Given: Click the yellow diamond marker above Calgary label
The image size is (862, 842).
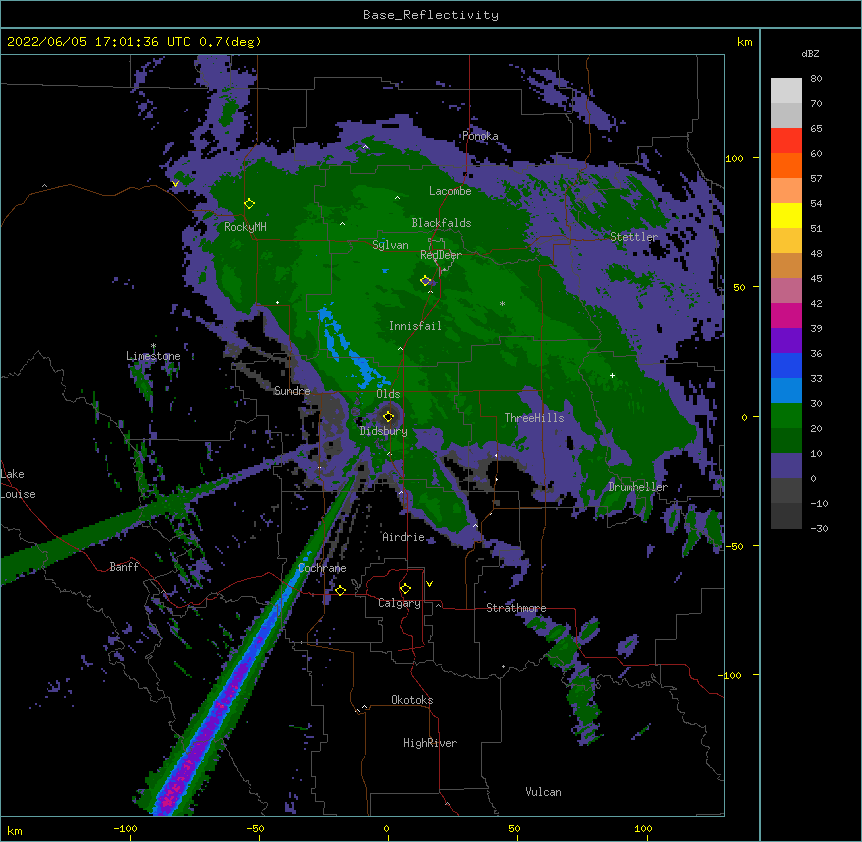Looking at the screenshot, I should click(405, 589).
